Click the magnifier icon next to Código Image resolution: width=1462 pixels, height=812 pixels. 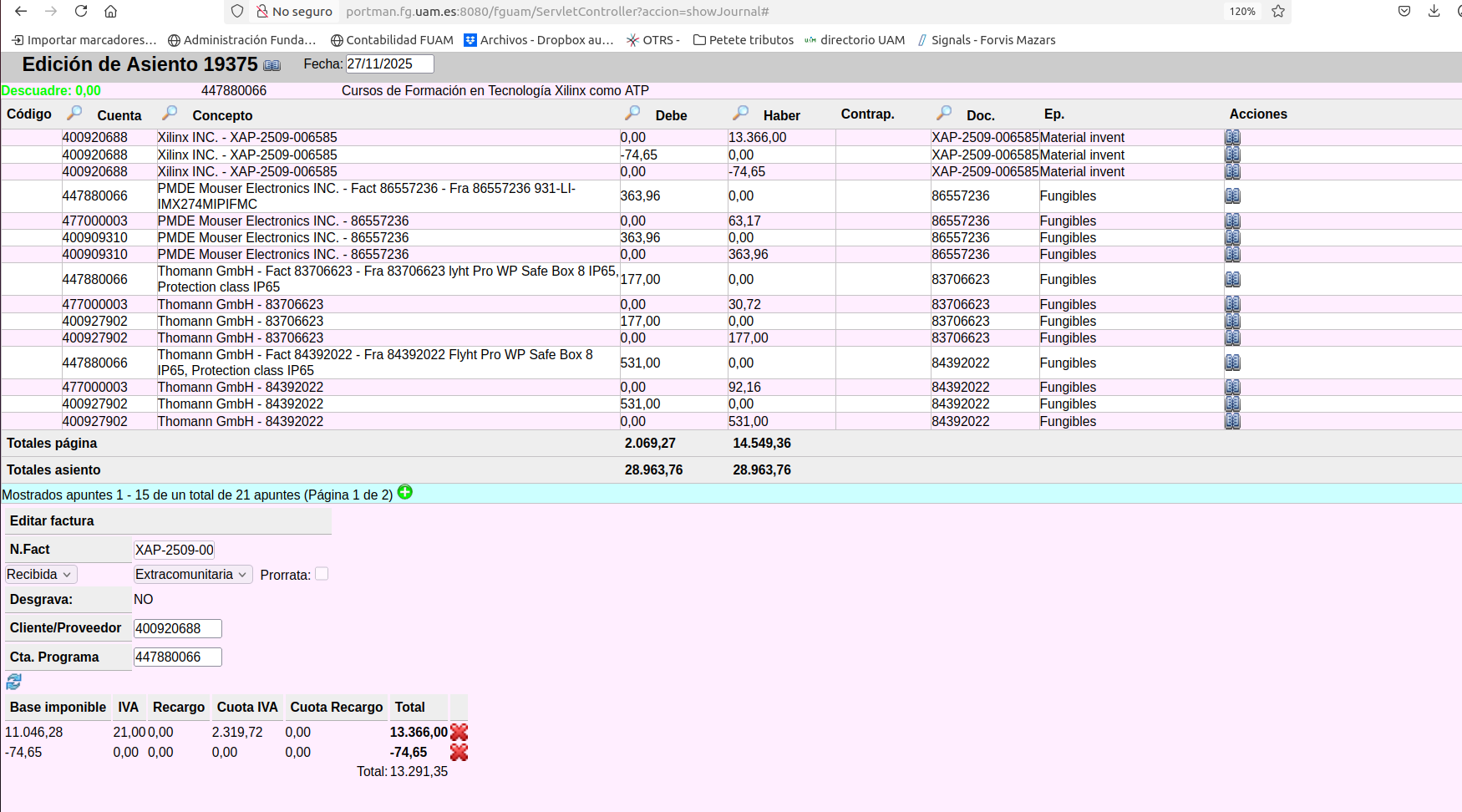pos(74,113)
